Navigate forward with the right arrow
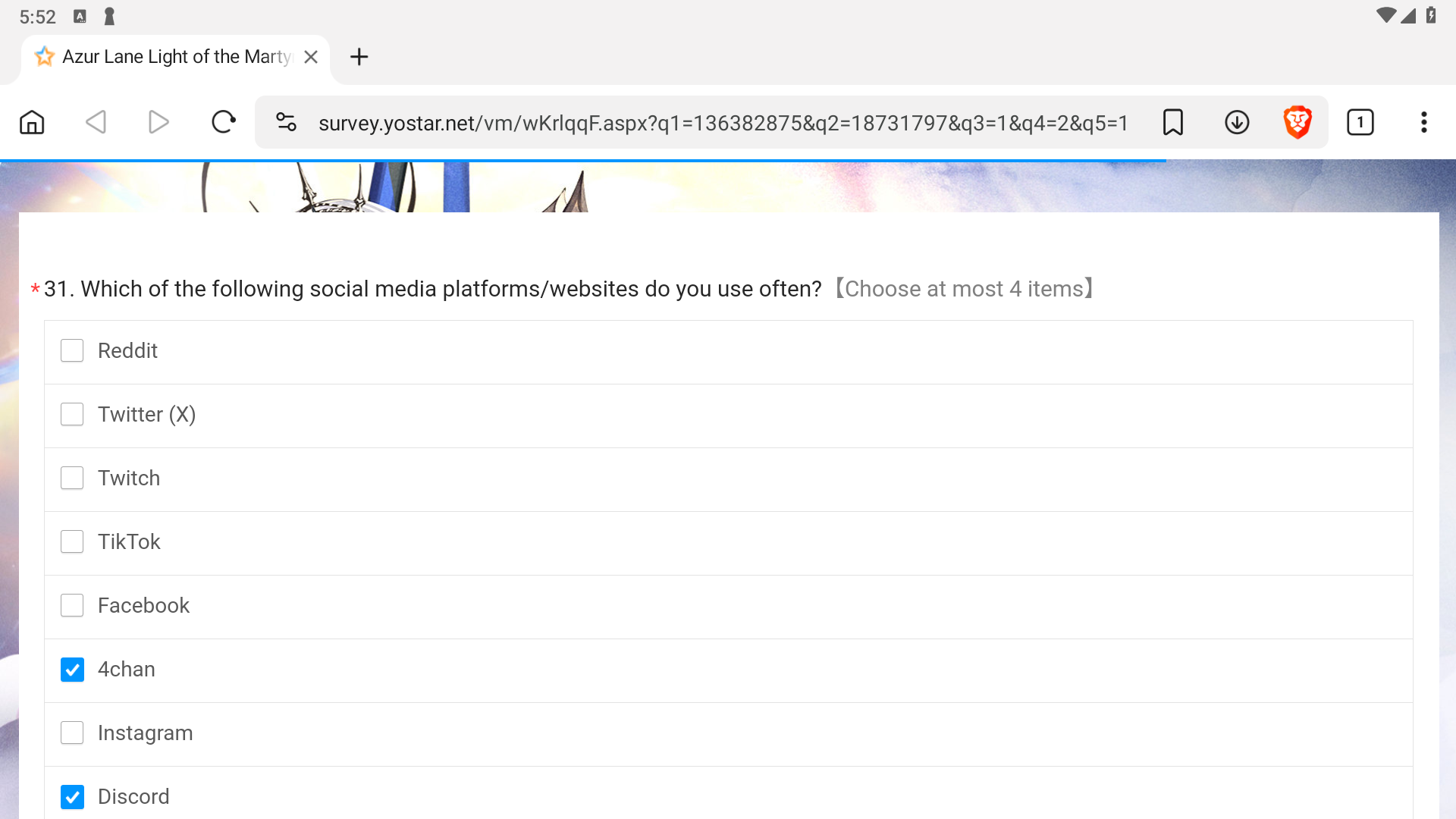 158,122
